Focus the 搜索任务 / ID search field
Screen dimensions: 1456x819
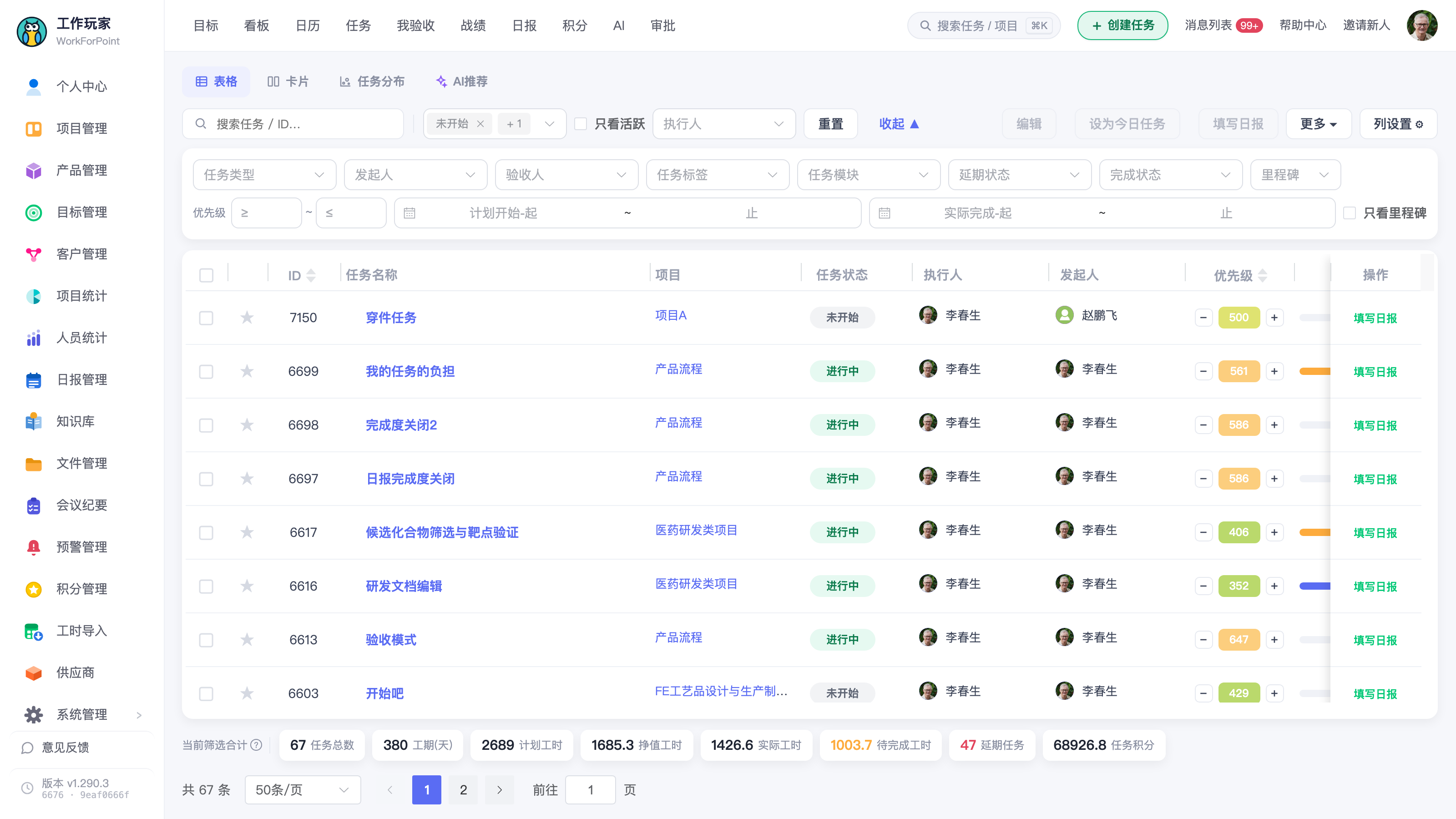pyautogui.click(x=293, y=124)
